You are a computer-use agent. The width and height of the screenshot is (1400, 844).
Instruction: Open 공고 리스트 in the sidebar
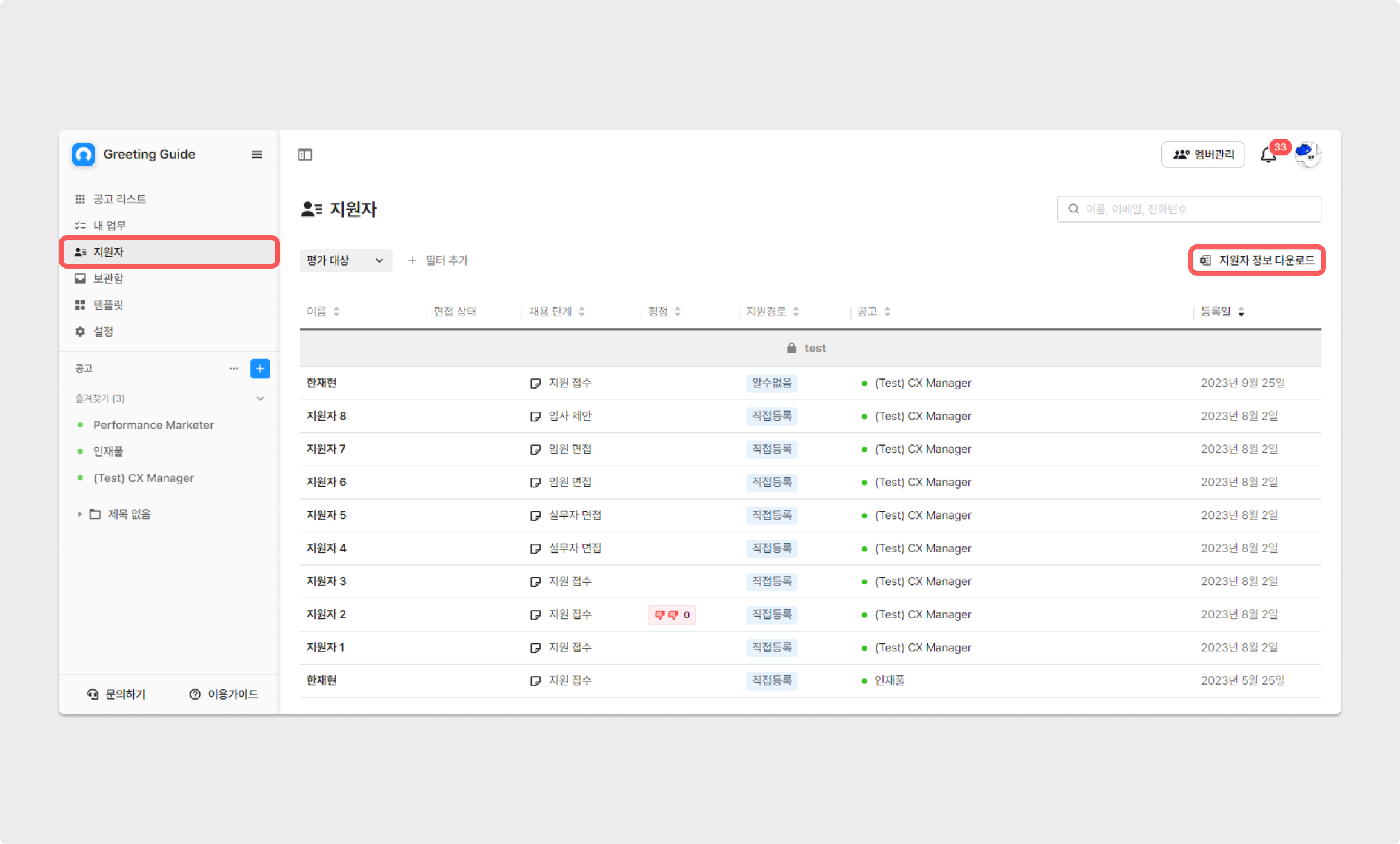tap(119, 199)
